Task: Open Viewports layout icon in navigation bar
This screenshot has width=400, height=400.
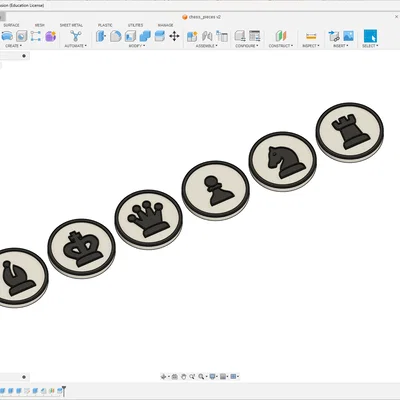Action: coord(233,377)
